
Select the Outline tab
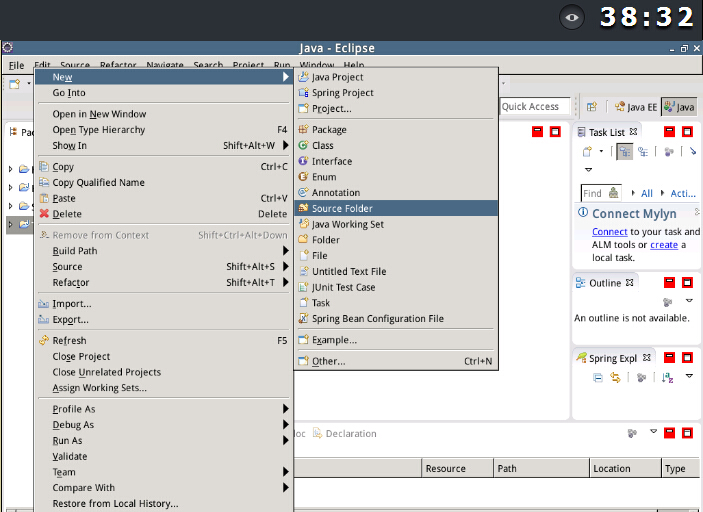(604, 283)
